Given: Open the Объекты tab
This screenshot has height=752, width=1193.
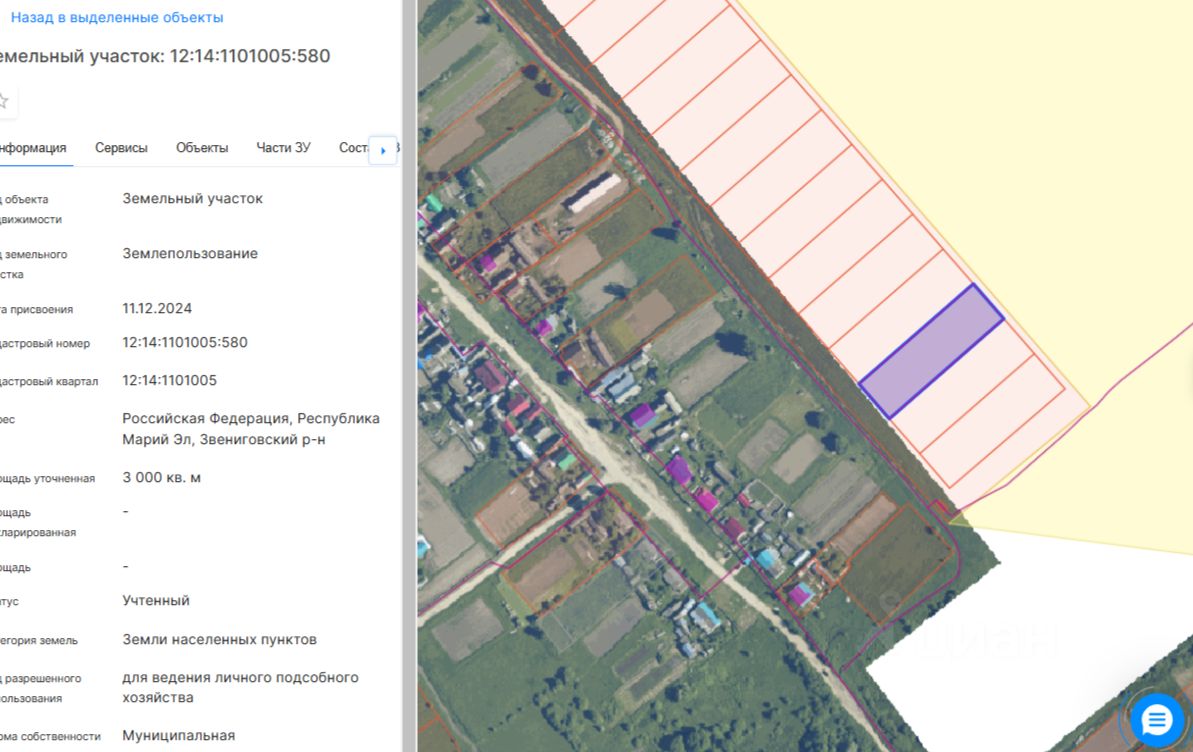Looking at the screenshot, I should pyautogui.click(x=202, y=148).
